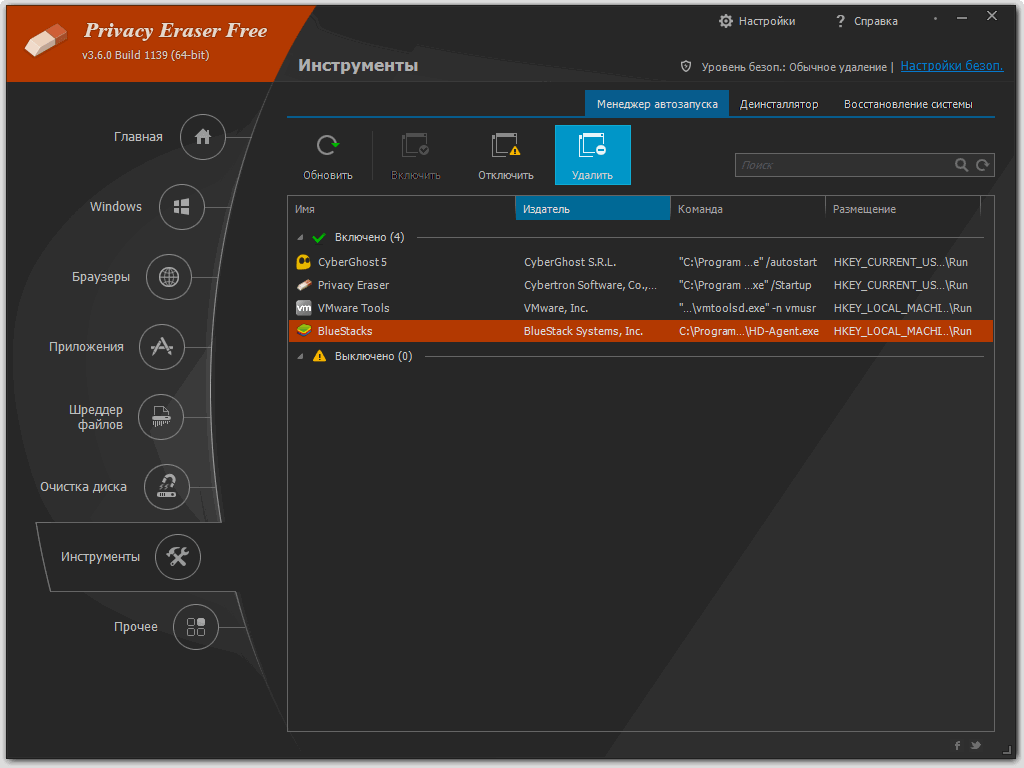Click BlueStack Systems, Inc. publisher cell
1024x768 pixels.
(x=583, y=330)
